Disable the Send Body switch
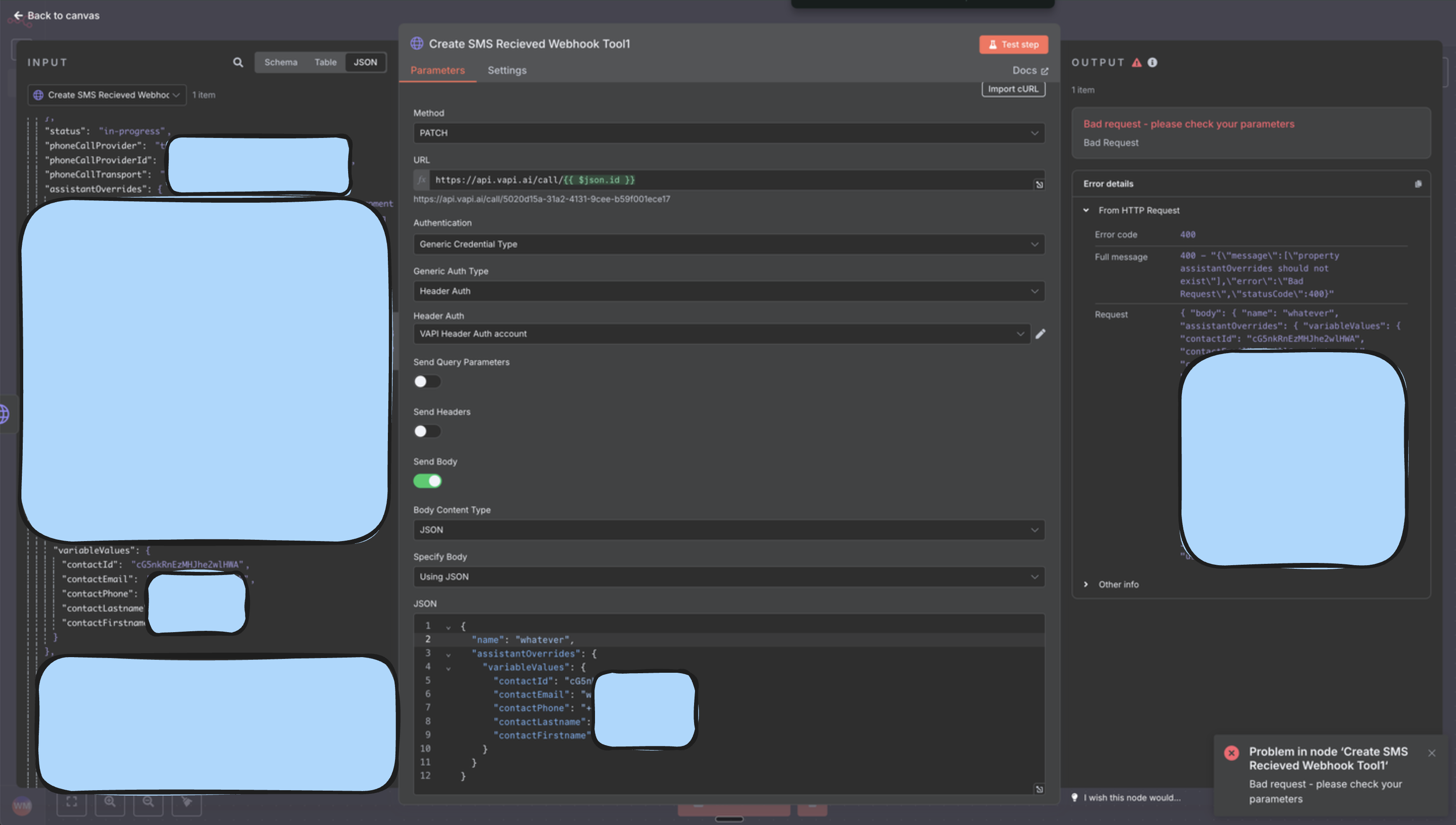 427,481
